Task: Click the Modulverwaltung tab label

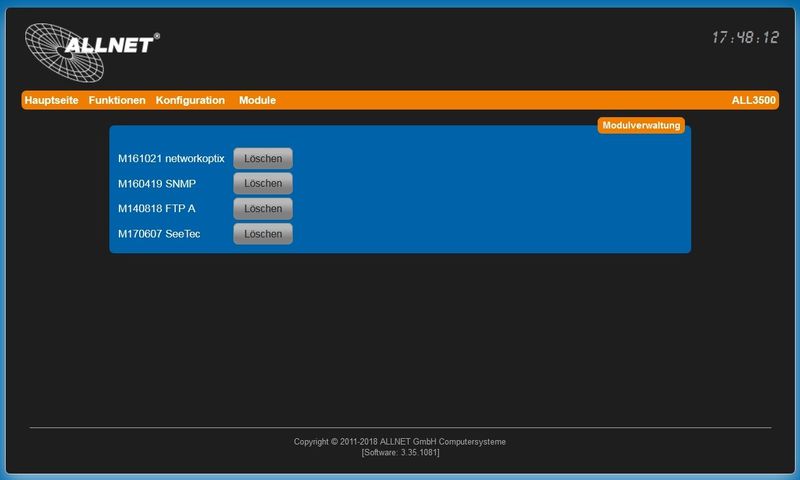Action: tap(641, 125)
